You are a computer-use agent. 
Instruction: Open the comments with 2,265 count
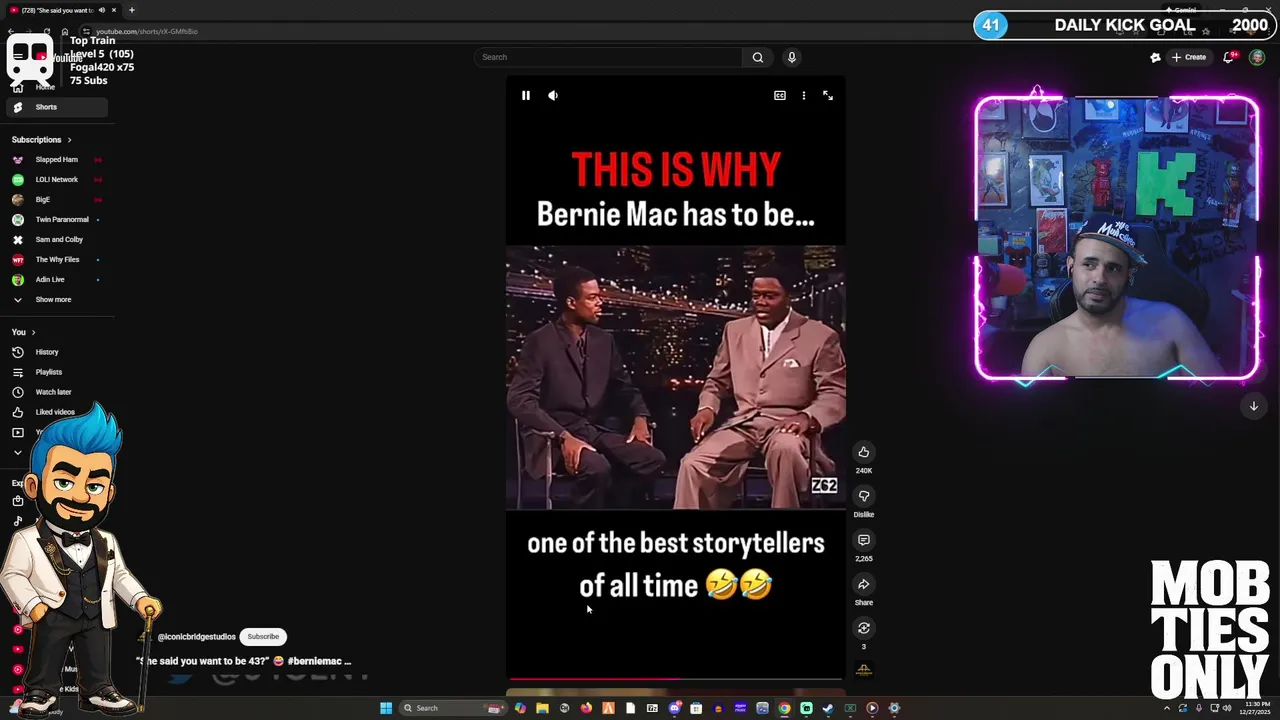[x=864, y=540]
